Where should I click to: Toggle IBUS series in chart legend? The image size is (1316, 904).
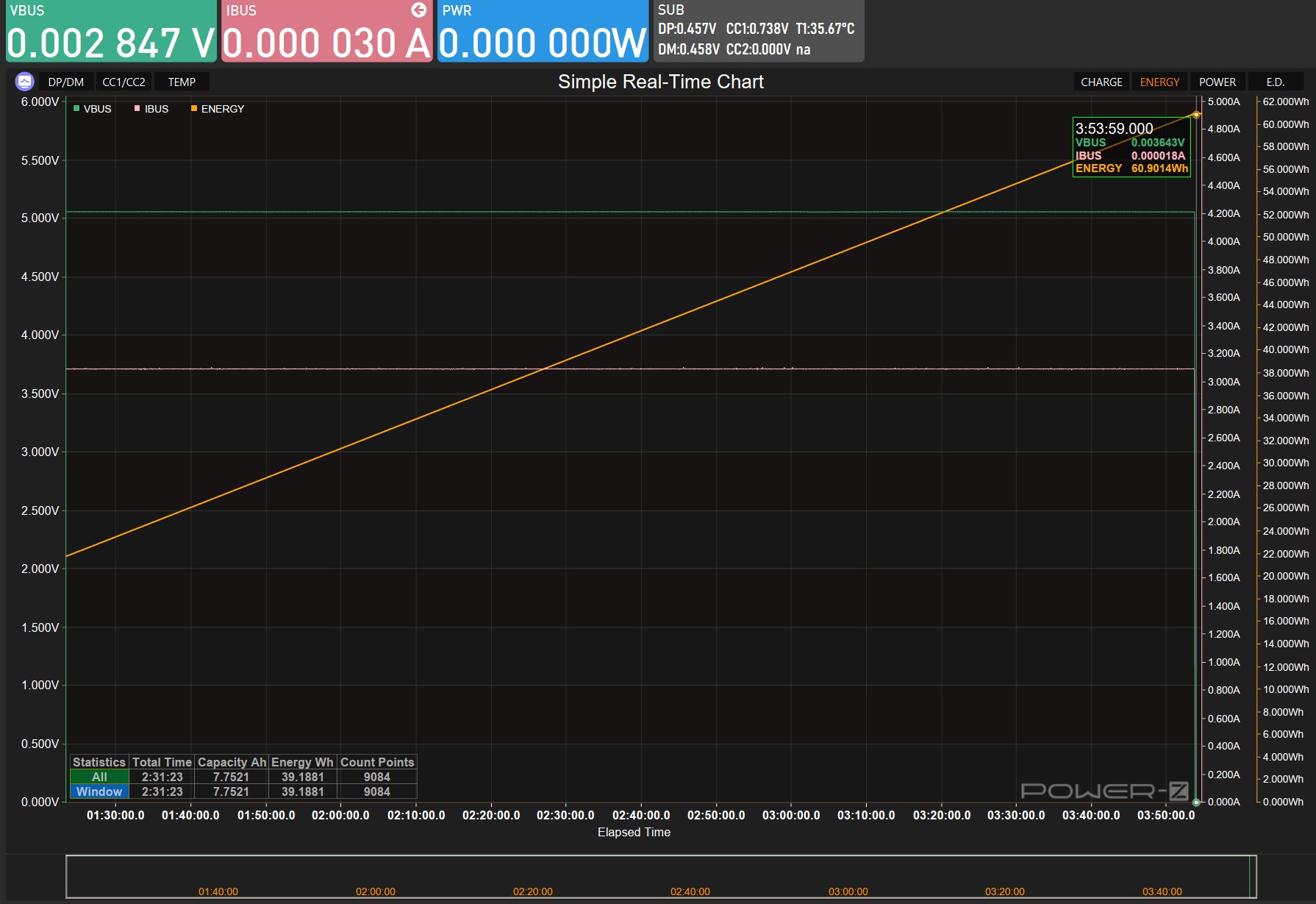click(151, 109)
